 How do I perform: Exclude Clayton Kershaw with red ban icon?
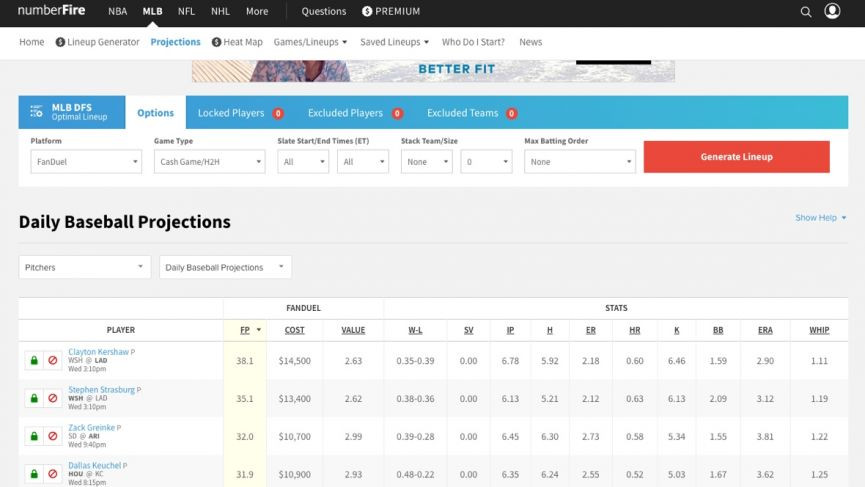click(x=53, y=361)
